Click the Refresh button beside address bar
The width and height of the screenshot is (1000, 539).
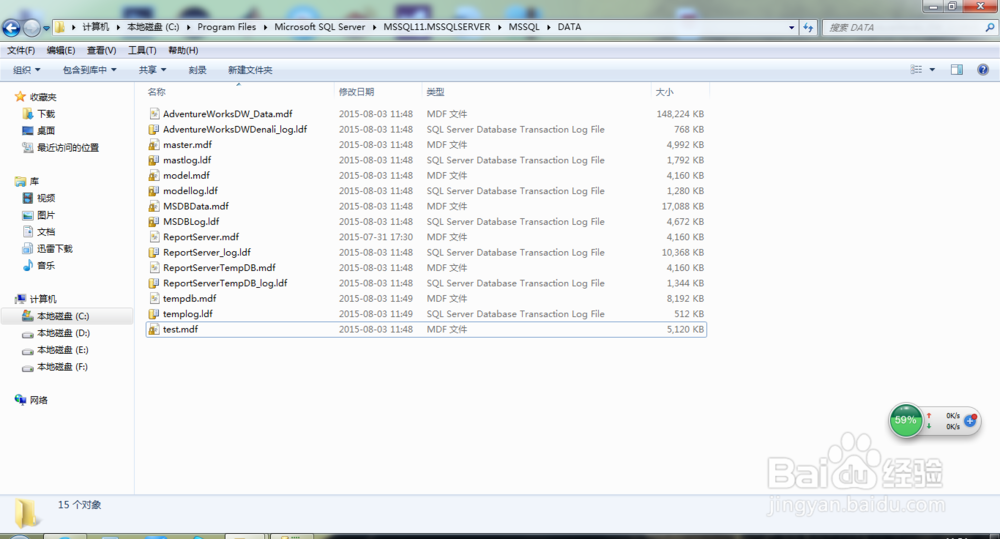coord(808,27)
